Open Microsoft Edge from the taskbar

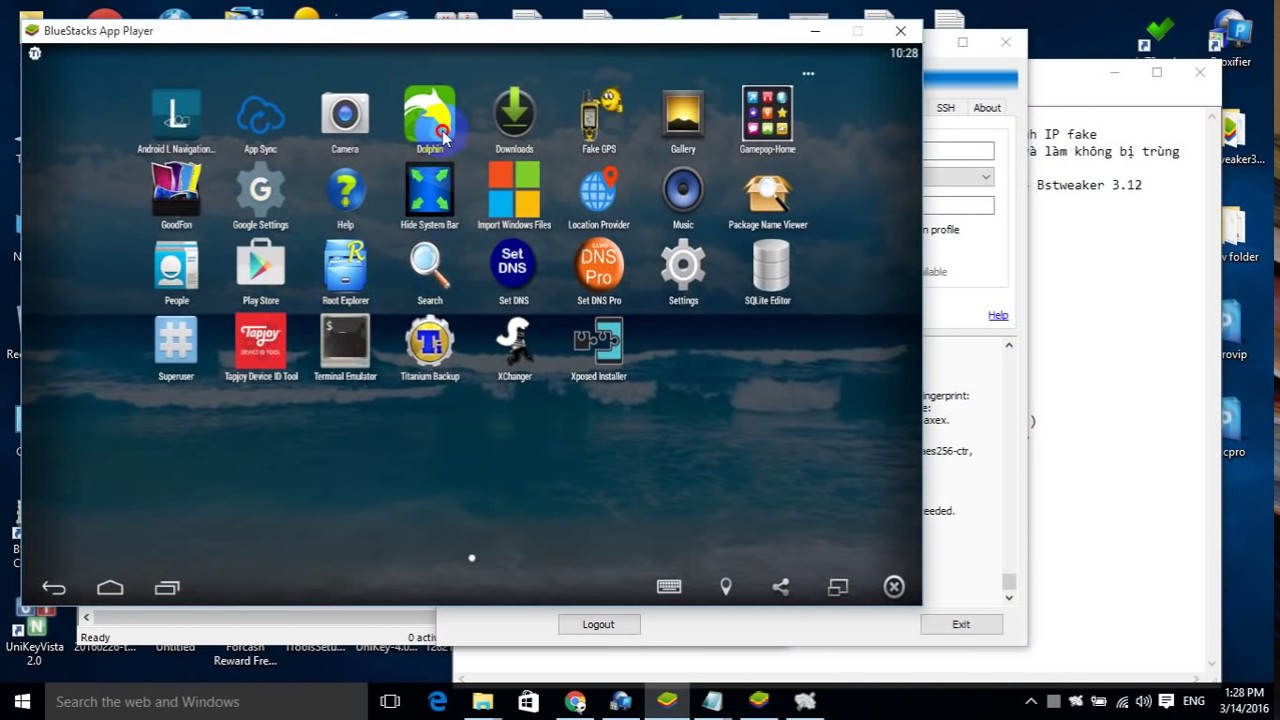437,702
